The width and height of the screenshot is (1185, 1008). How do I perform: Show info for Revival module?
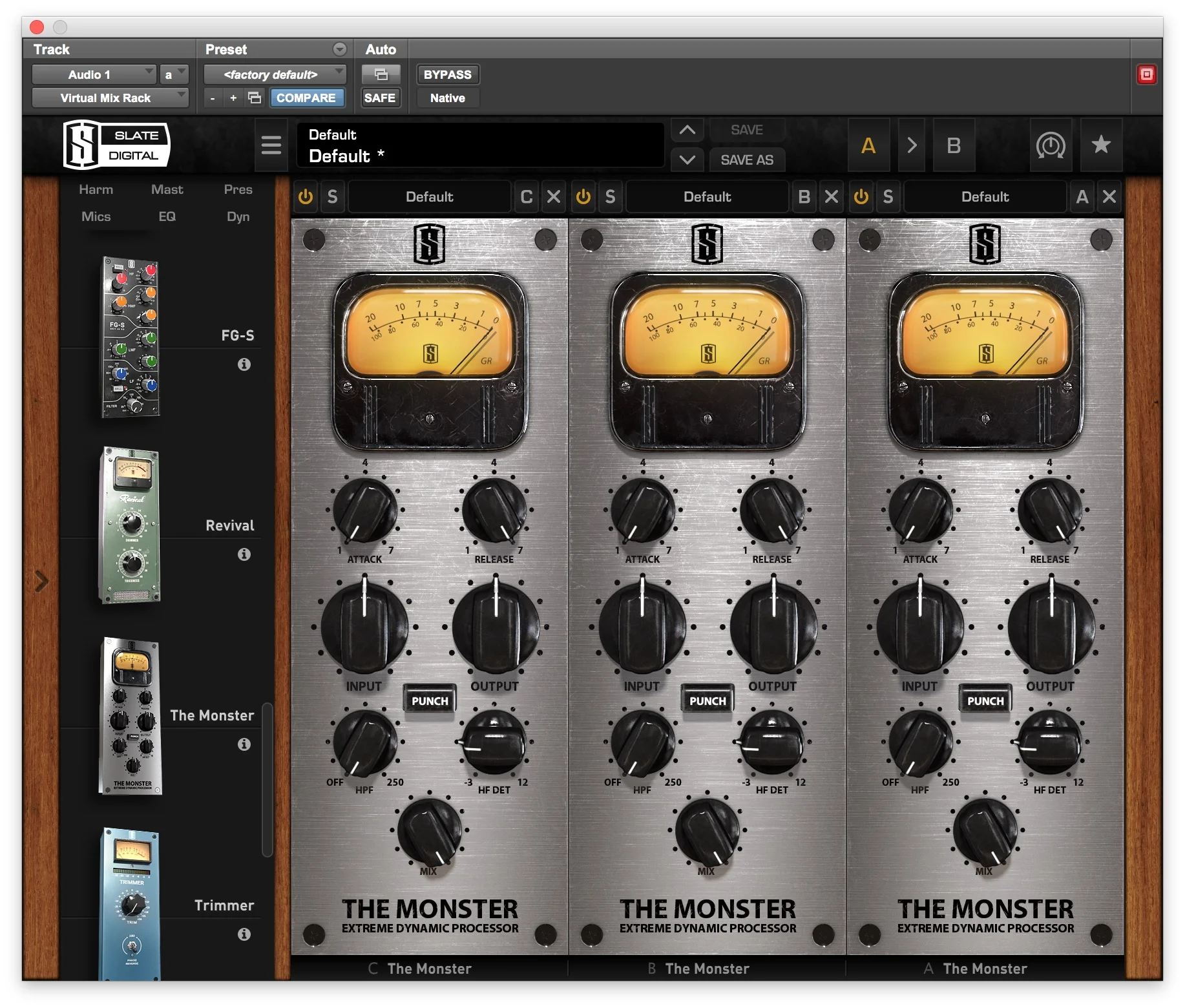(x=244, y=554)
